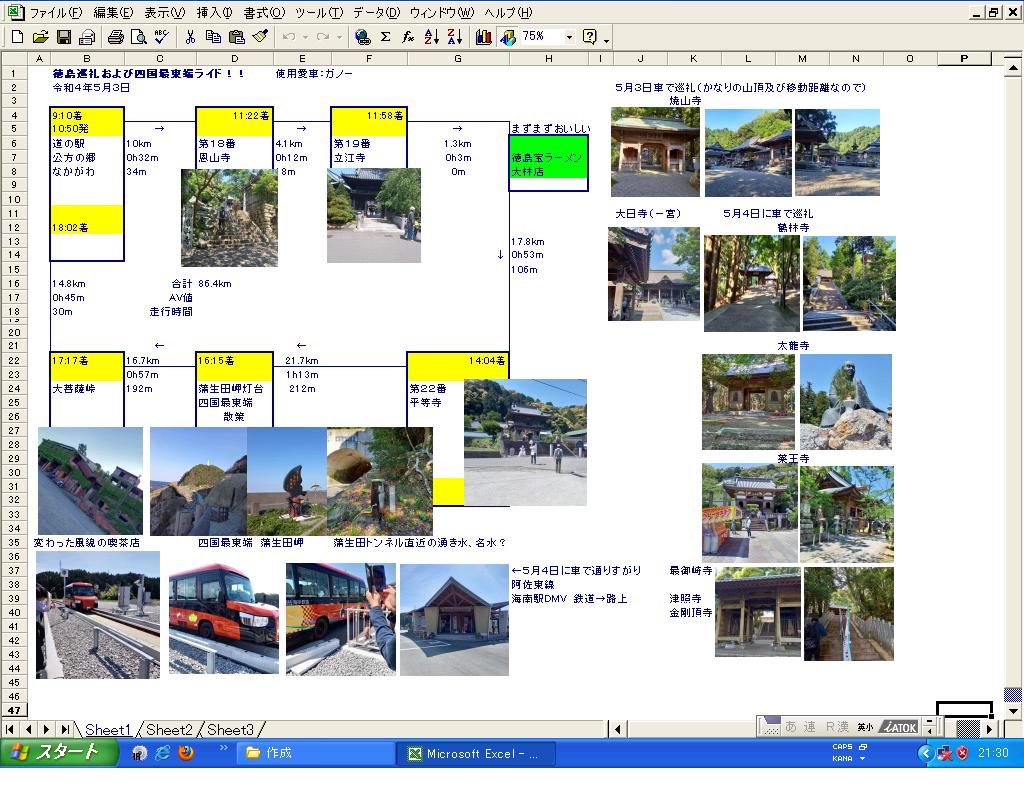Click the Insert Hyperlink globe icon
Image resolution: width=1024 pixels, height=800 pixels.
point(362,37)
